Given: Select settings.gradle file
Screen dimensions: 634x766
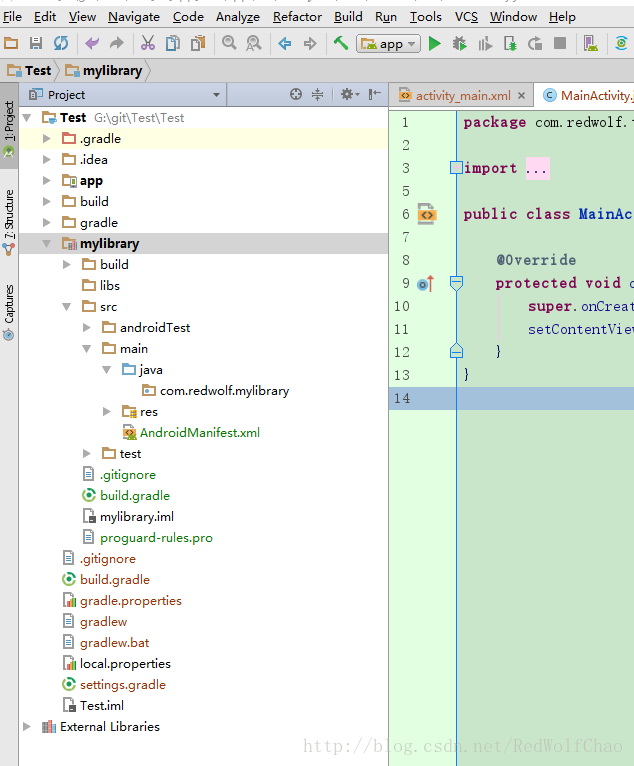Looking at the screenshot, I should click(123, 685).
